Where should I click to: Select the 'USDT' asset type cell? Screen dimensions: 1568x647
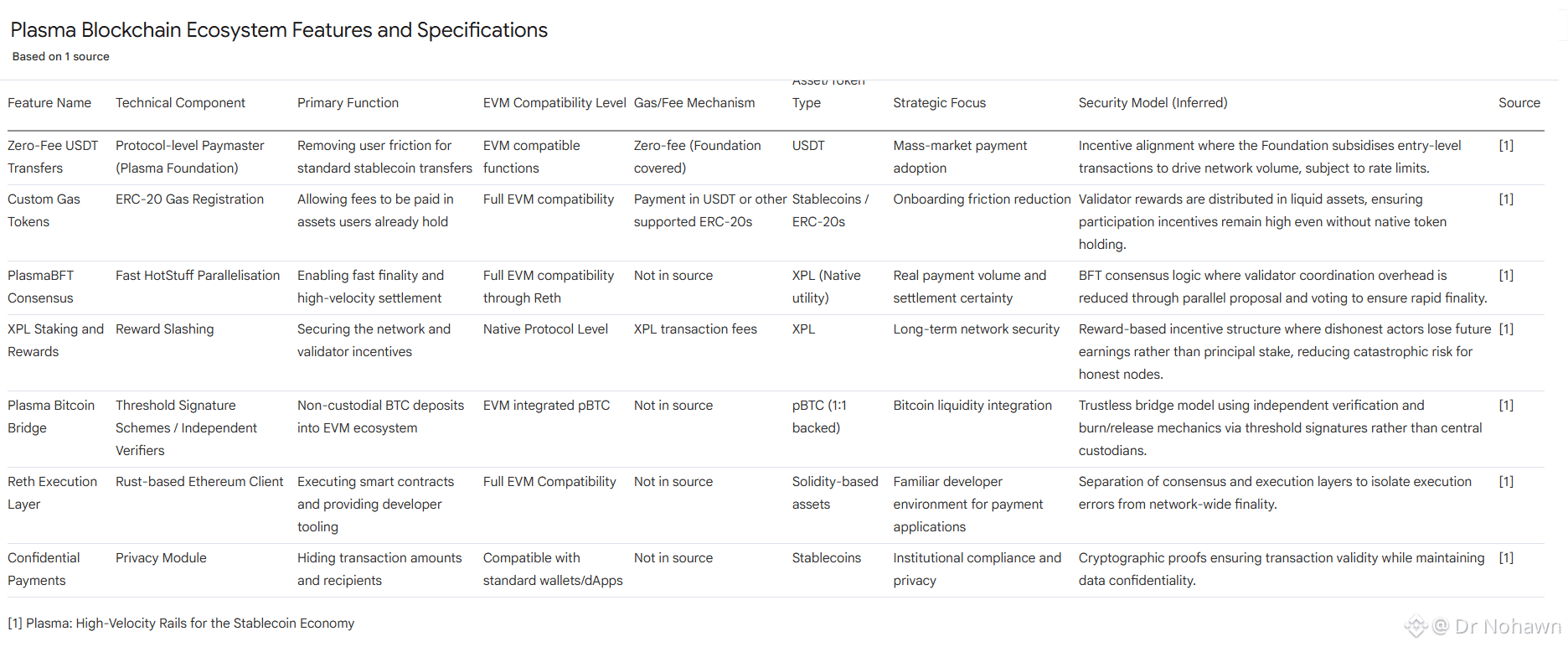point(808,145)
